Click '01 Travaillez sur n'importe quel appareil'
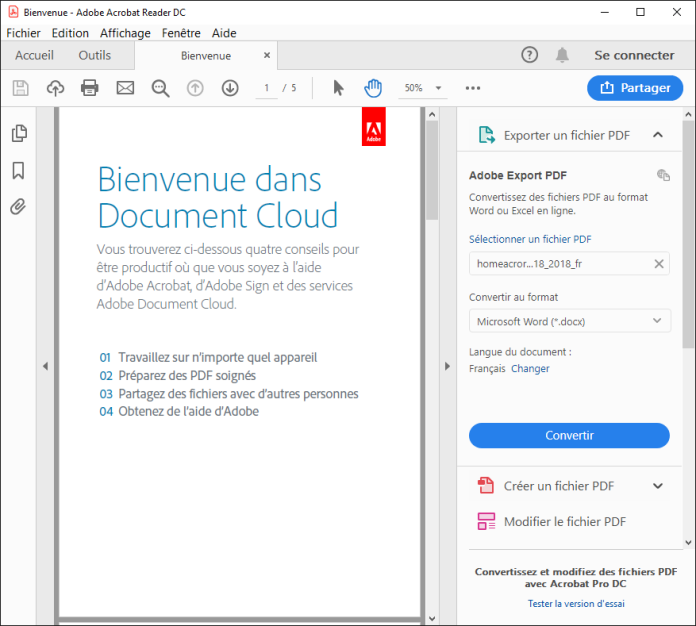 click(208, 357)
